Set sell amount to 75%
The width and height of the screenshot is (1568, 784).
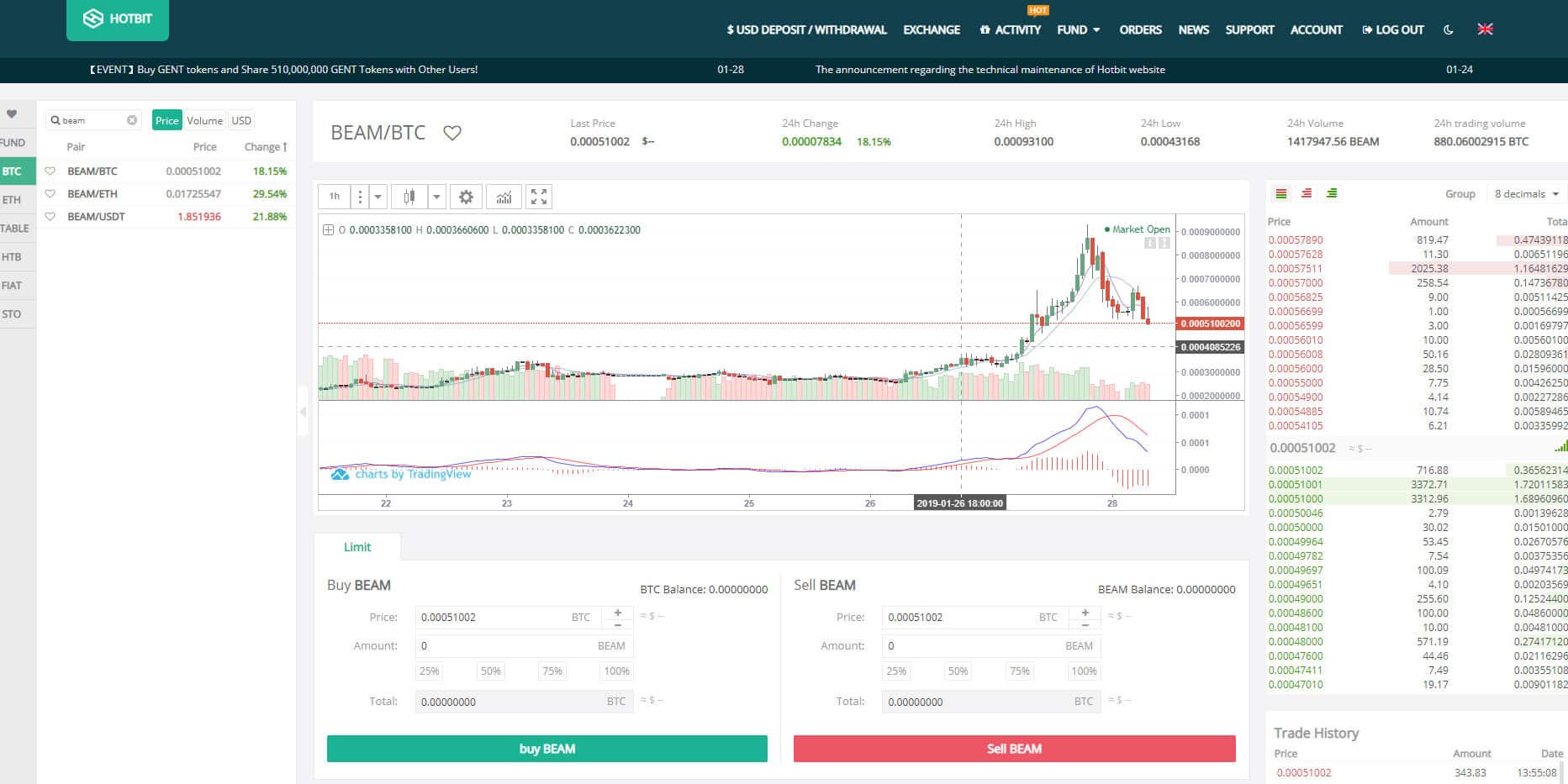[x=1020, y=671]
